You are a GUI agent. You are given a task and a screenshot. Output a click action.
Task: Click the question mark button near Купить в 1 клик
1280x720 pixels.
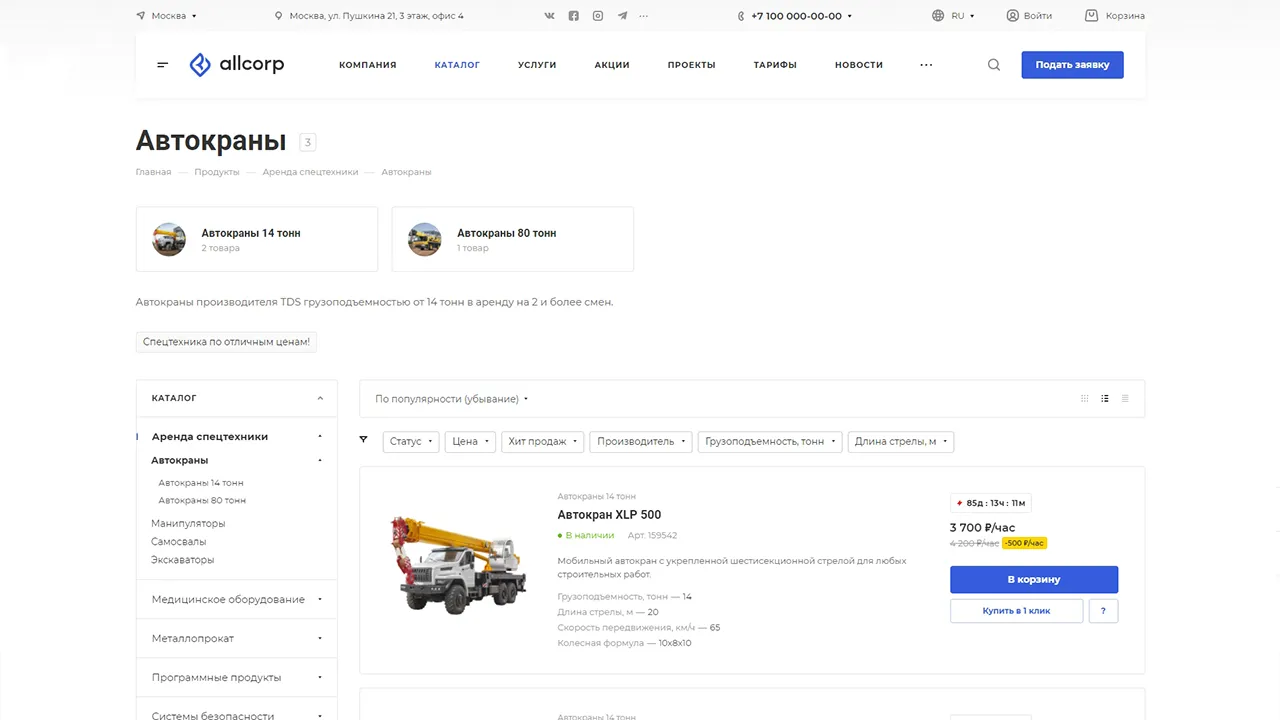(1103, 611)
